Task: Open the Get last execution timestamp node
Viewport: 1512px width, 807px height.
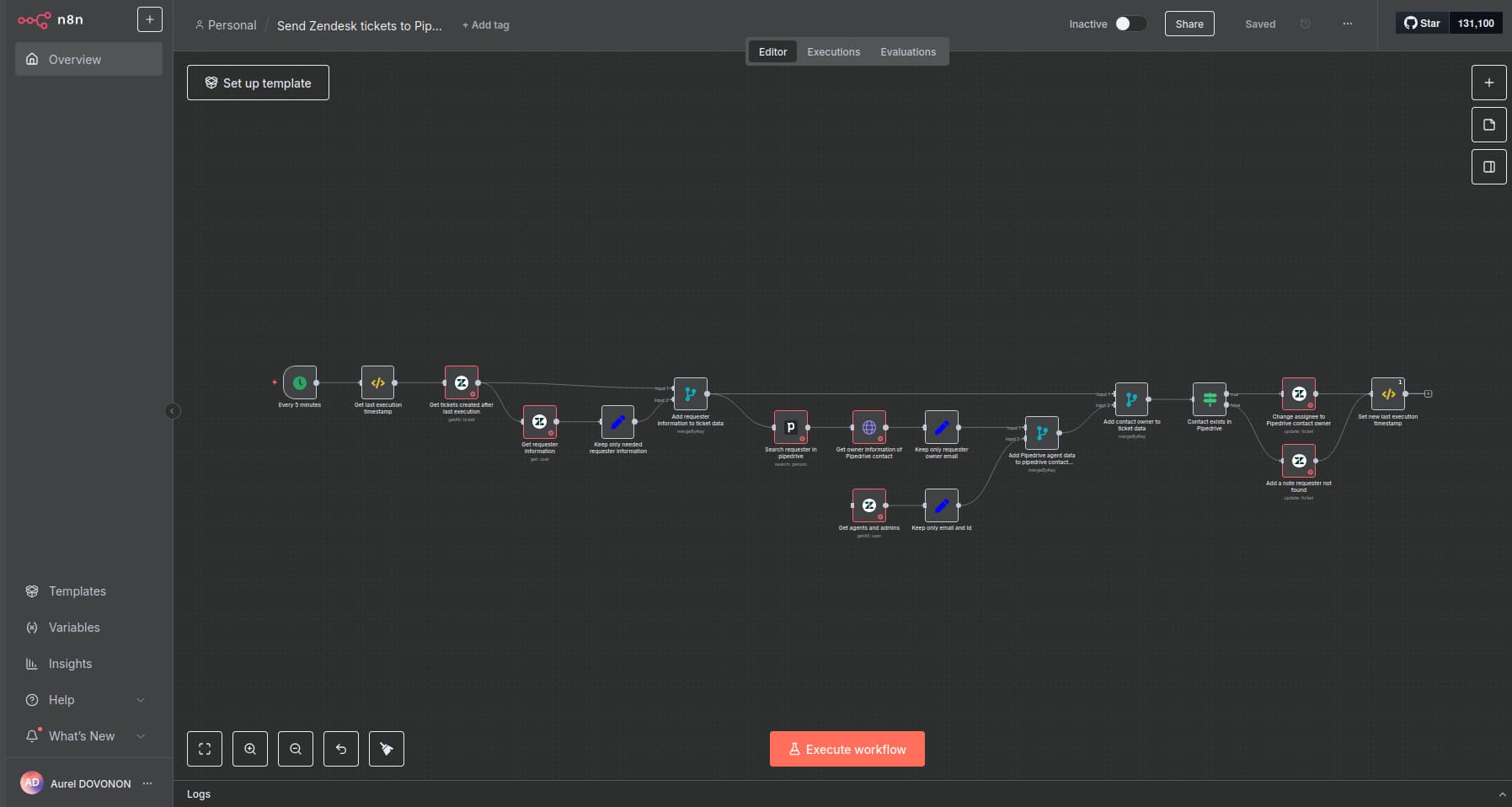Action: pos(377,382)
